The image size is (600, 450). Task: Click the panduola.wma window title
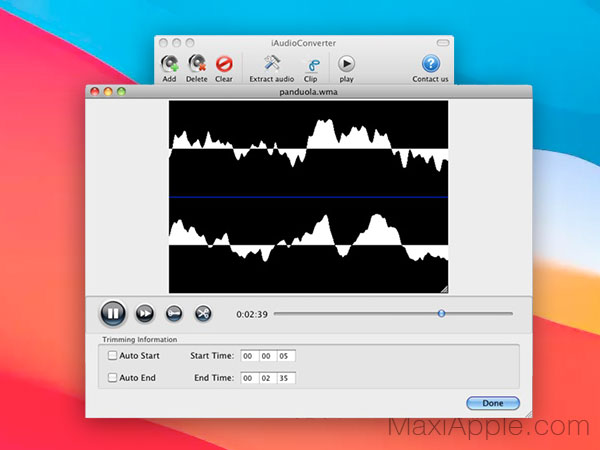[308, 92]
